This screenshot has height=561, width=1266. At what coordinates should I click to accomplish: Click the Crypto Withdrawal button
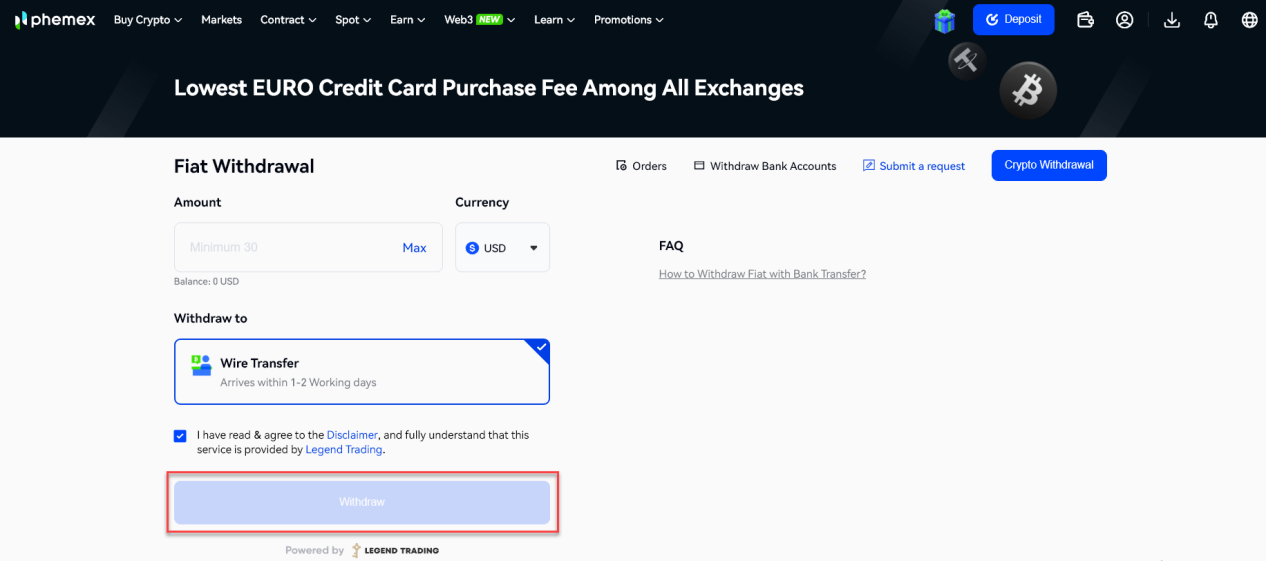point(1049,165)
